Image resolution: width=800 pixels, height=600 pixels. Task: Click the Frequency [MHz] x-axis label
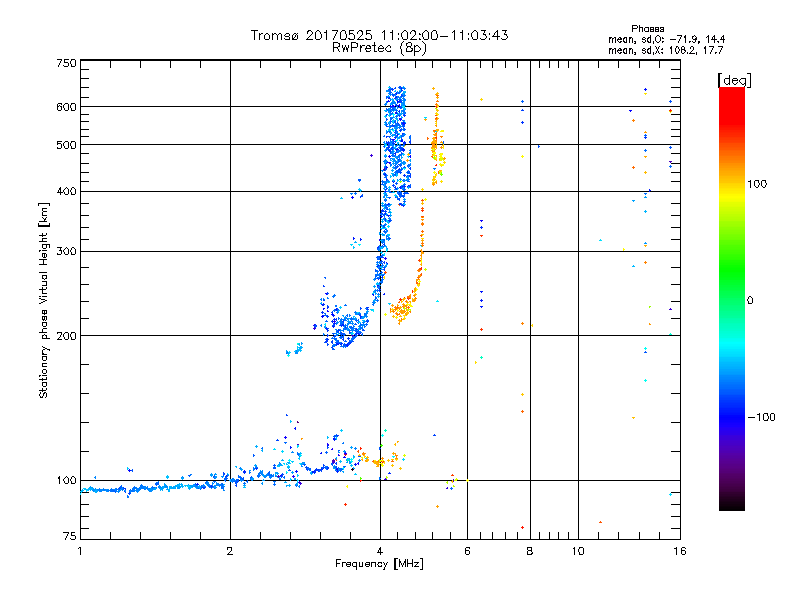pos(379,565)
